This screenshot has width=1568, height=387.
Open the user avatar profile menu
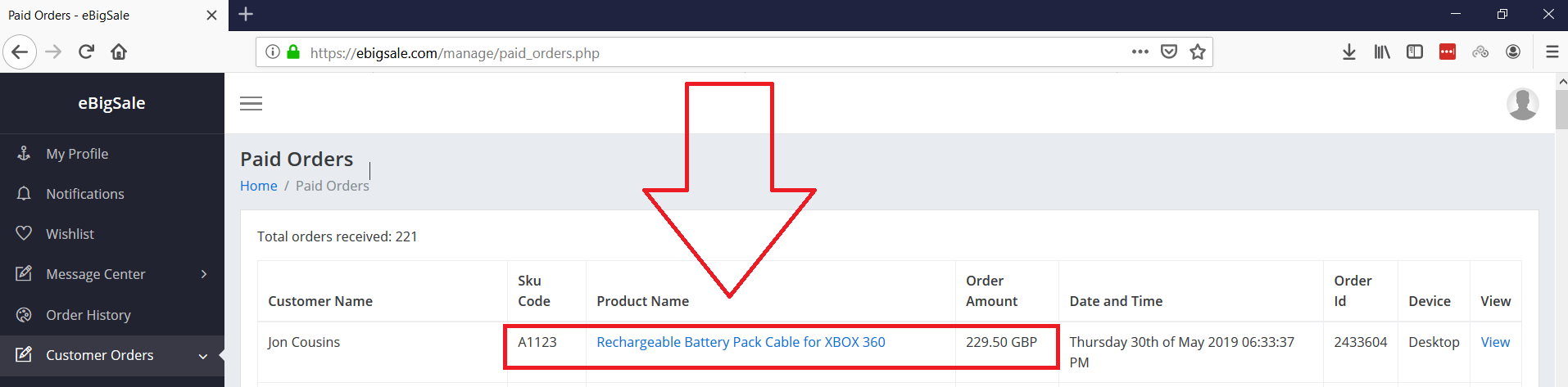pos(1522,104)
